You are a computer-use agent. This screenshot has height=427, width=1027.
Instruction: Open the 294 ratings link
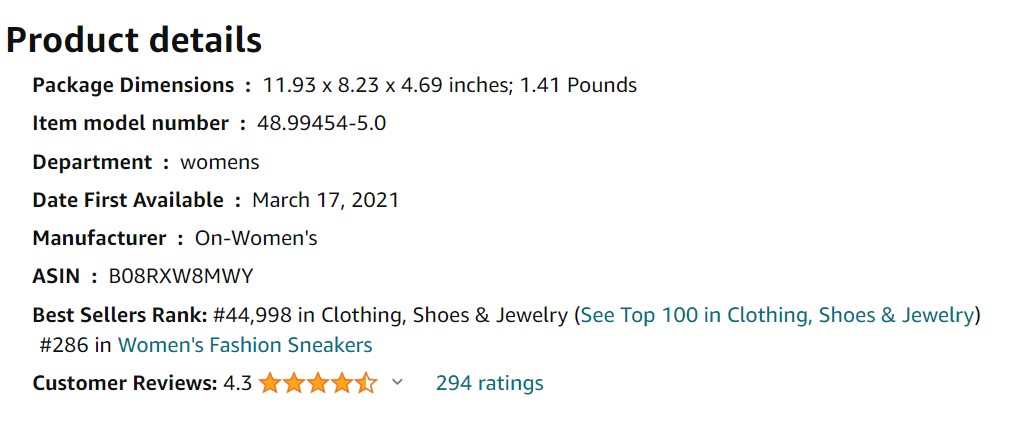tap(489, 383)
